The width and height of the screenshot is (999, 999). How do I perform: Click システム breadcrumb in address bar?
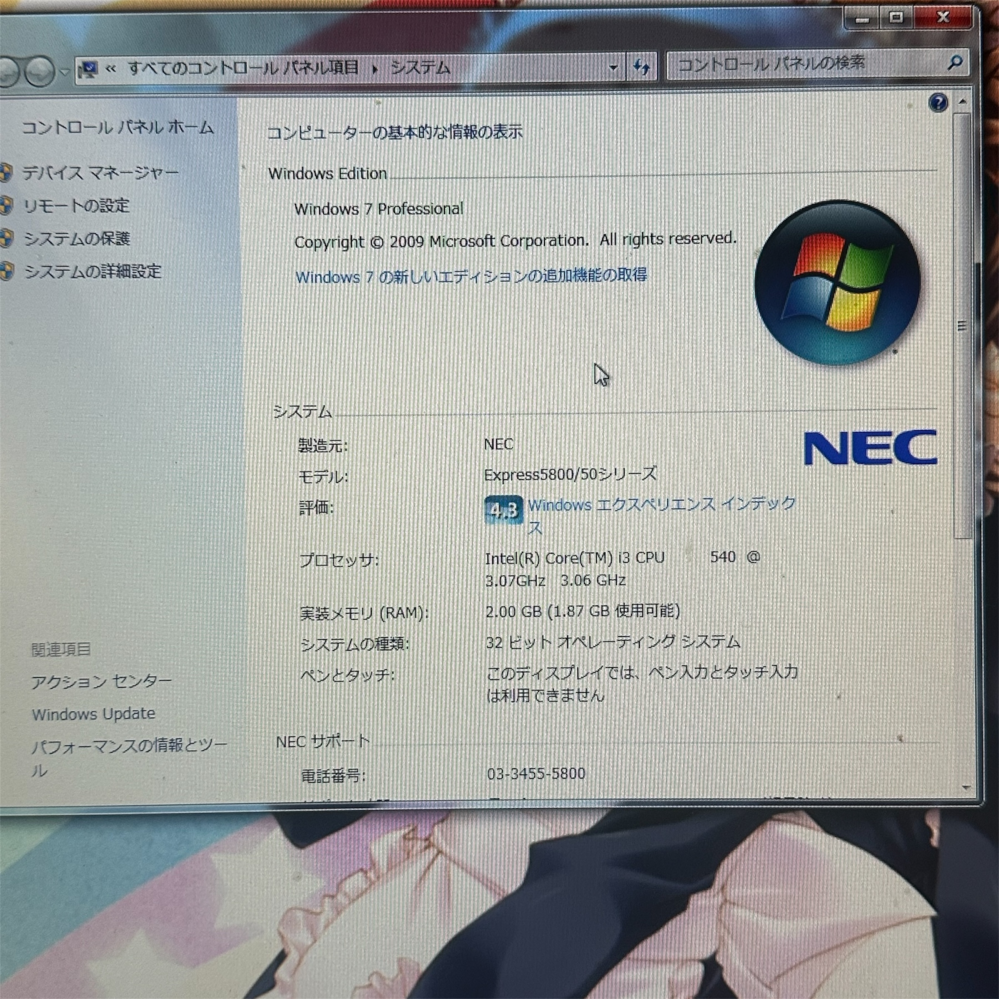click(x=420, y=68)
